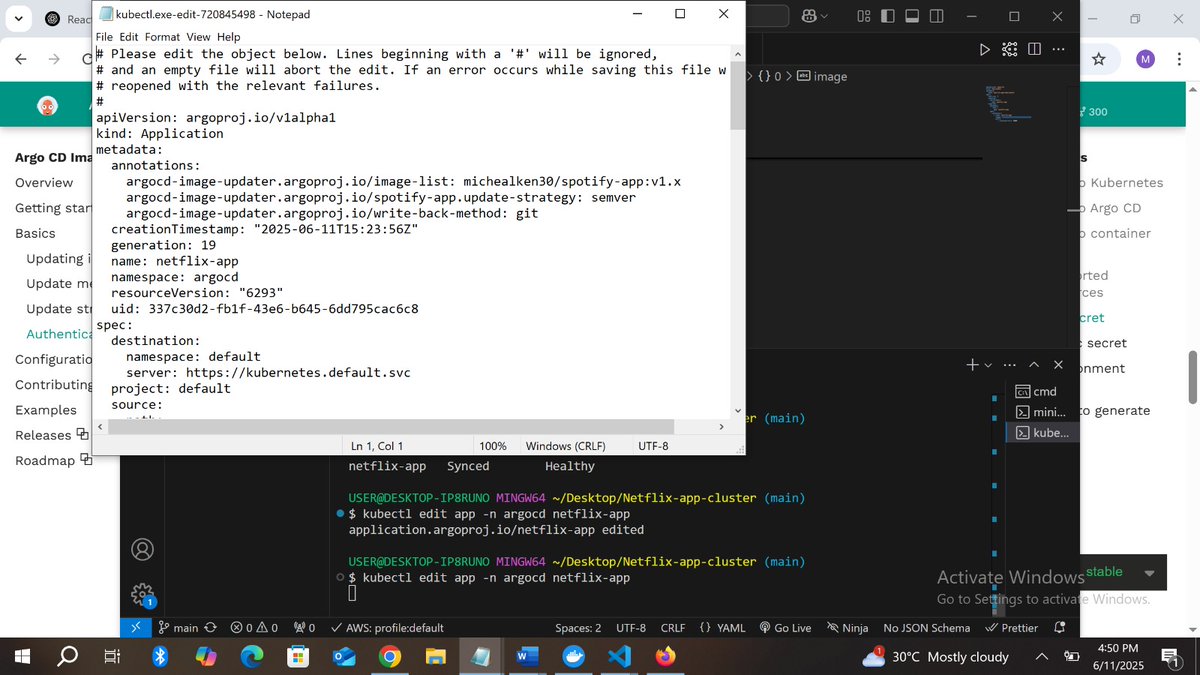Change line ending via CRLF in status bar
1200x675 pixels.
click(673, 628)
